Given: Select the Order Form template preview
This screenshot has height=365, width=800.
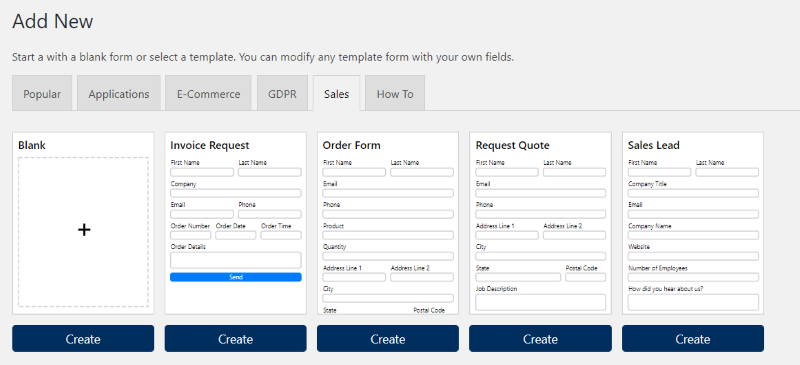Looking at the screenshot, I should (388, 224).
